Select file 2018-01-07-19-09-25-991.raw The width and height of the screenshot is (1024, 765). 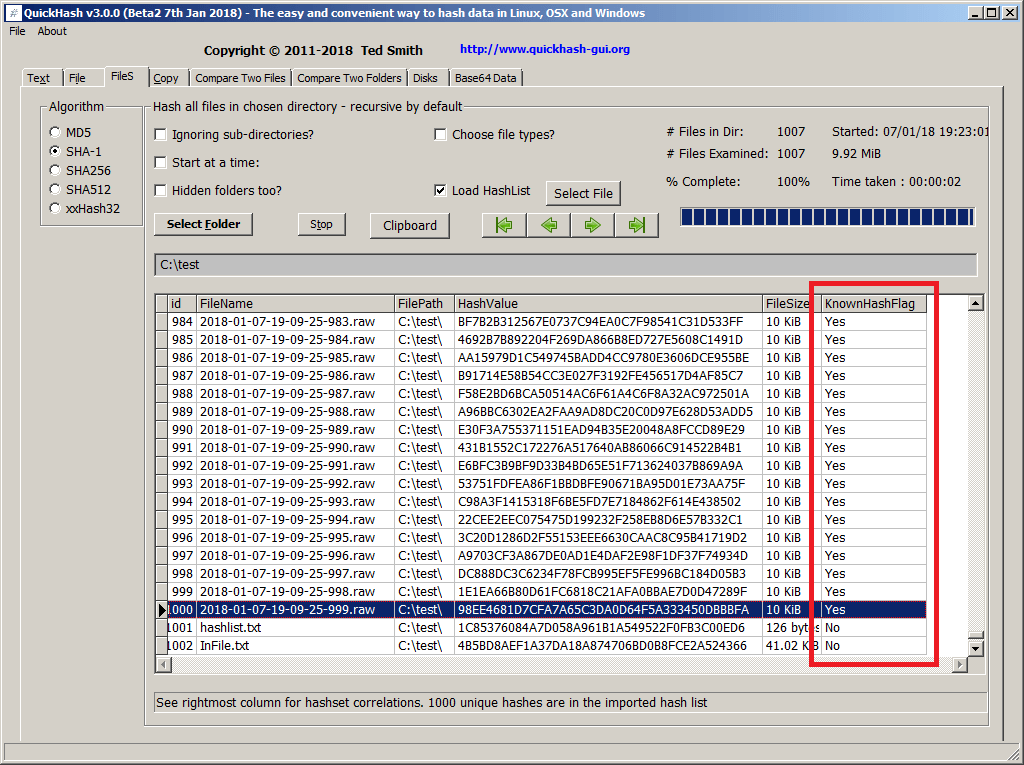pyautogui.click(x=296, y=466)
